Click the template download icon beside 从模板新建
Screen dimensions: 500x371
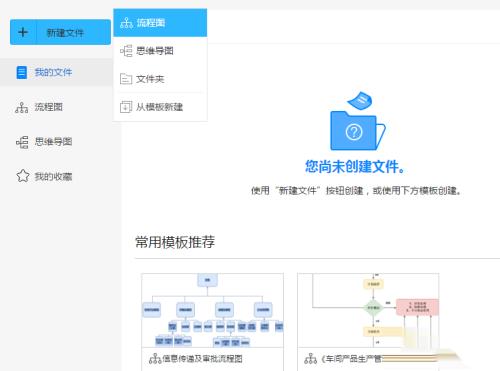[x=126, y=107]
